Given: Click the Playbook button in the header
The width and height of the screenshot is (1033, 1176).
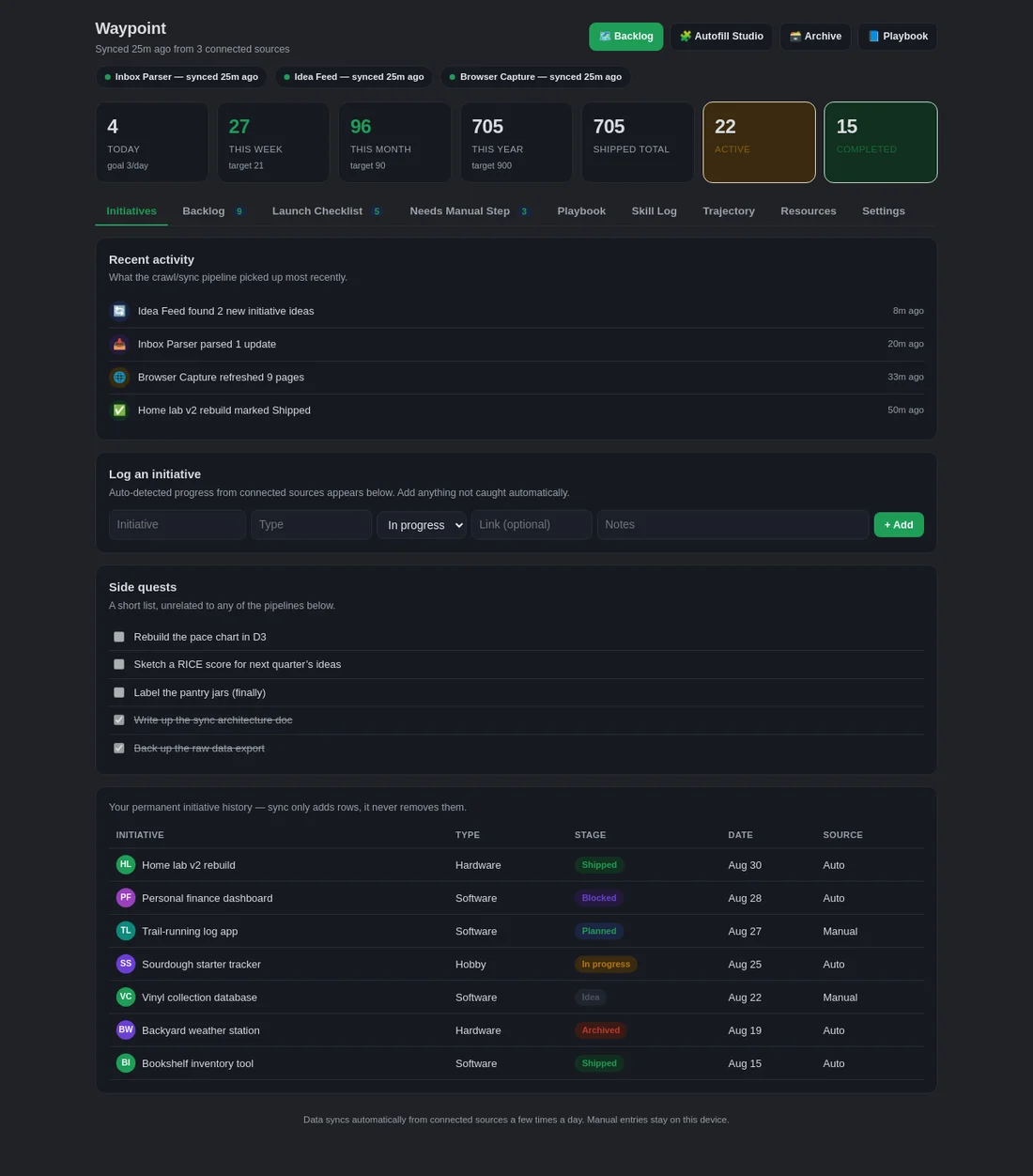Looking at the screenshot, I should pos(898,37).
